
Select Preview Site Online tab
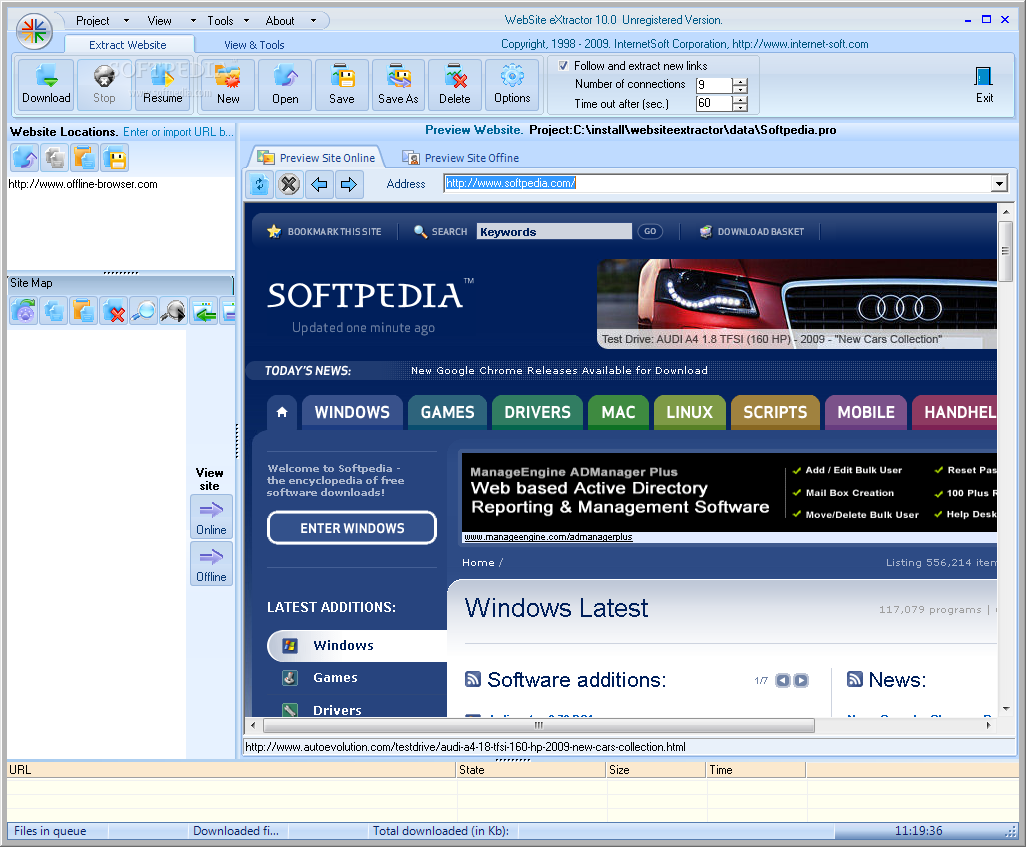pyautogui.click(x=317, y=158)
